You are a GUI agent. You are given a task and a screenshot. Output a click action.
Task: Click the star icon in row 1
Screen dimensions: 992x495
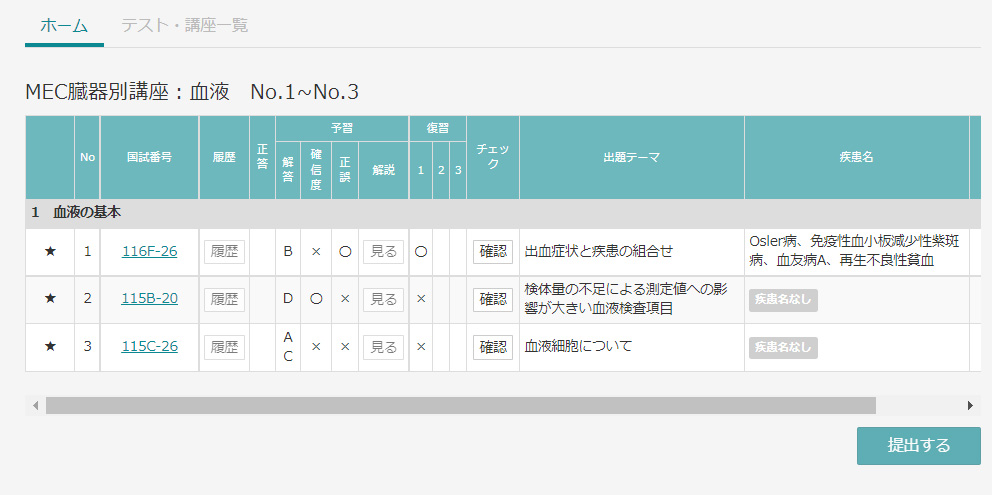coord(51,252)
